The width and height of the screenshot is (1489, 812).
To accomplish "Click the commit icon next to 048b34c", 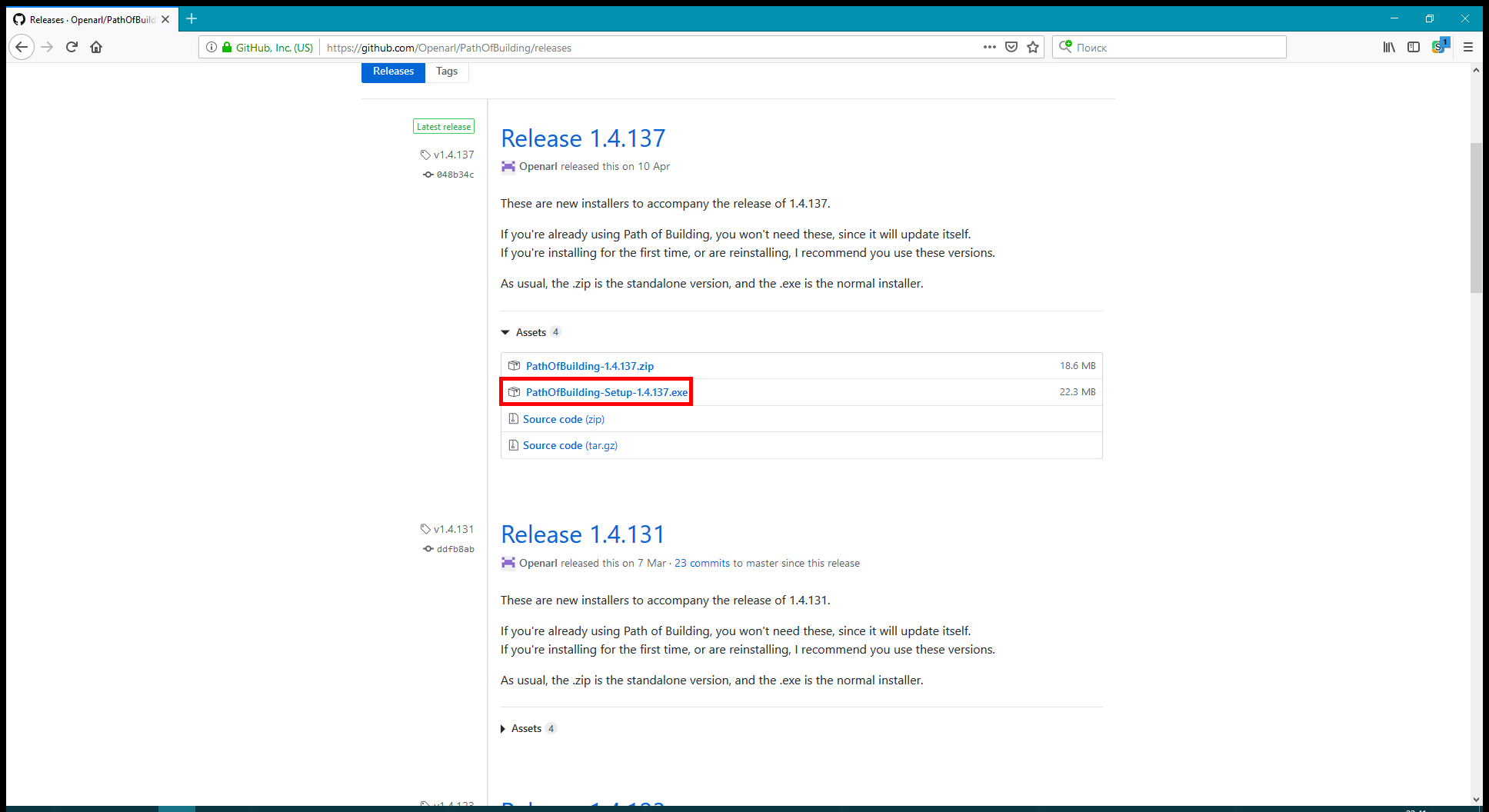I will 428,175.
